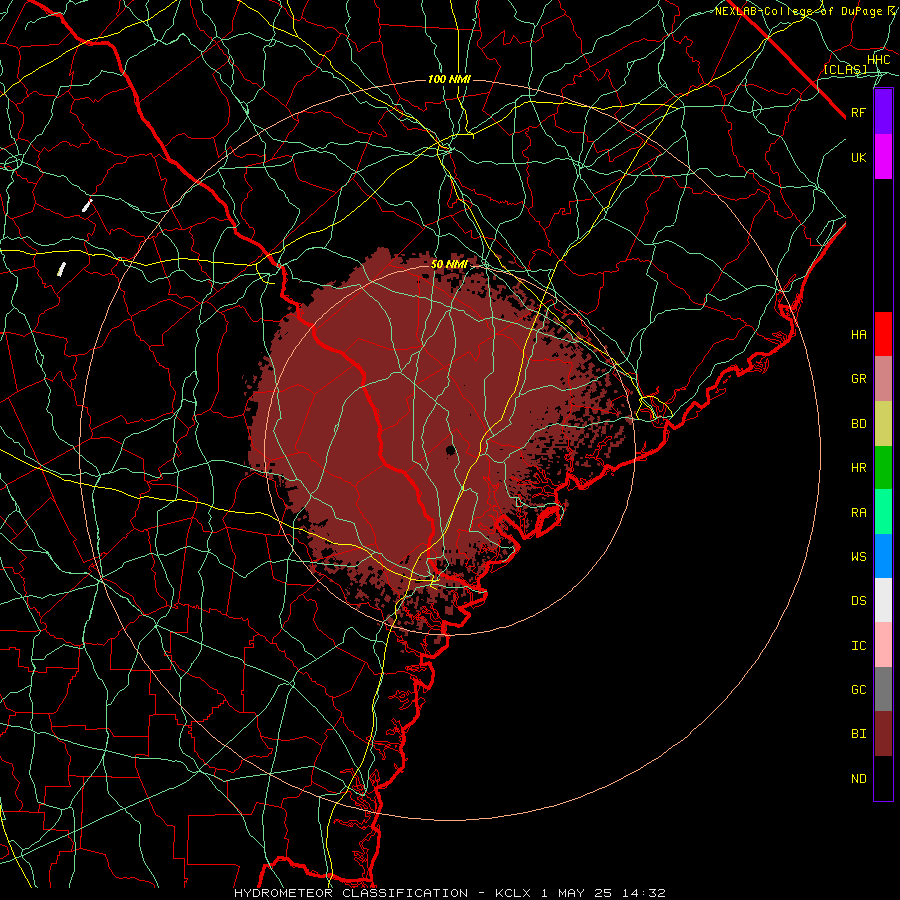This screenshot has height=900, width=900.
Task: Click the UK magenta legend swatch
Action: click(x=883, y=157)
